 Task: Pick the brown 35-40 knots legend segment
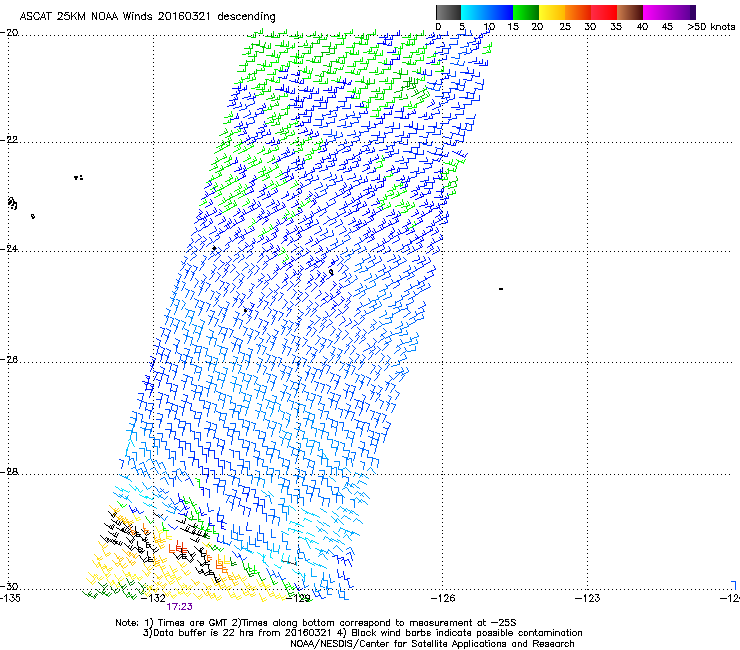(x=630, y=12)
